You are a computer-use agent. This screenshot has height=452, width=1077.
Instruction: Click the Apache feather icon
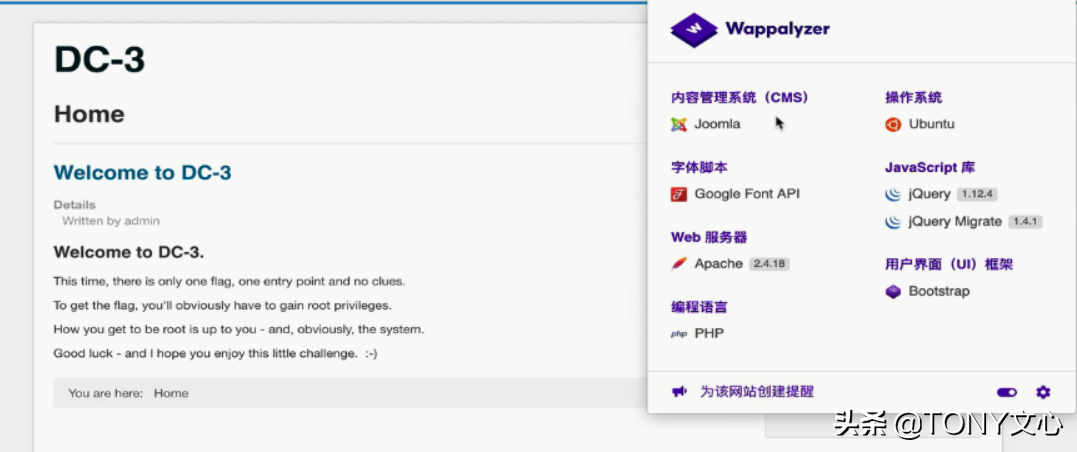679,264
